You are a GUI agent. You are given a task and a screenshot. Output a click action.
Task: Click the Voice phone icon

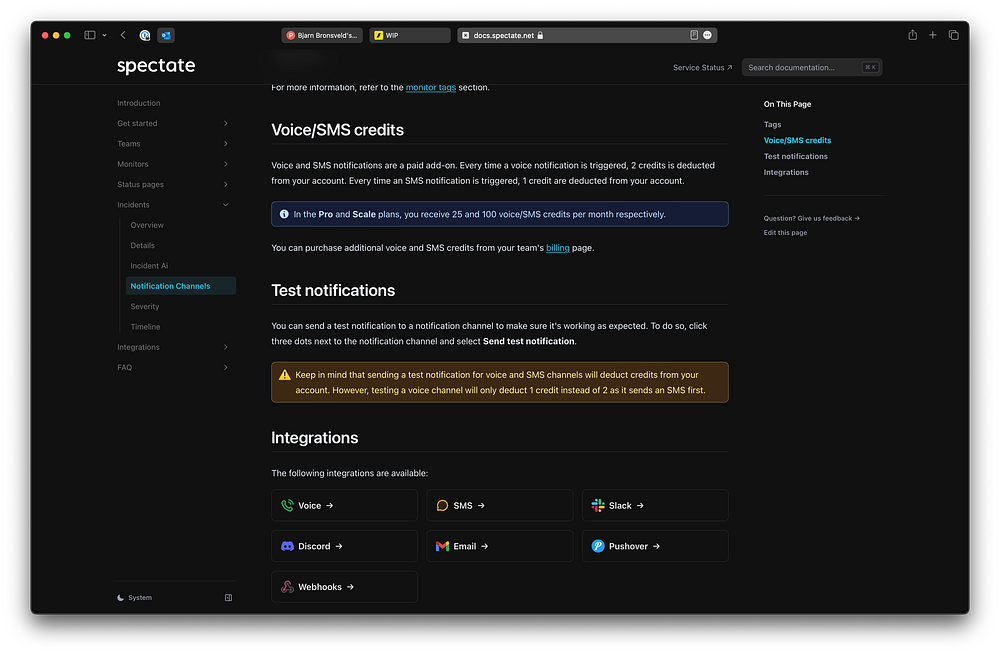287,506
